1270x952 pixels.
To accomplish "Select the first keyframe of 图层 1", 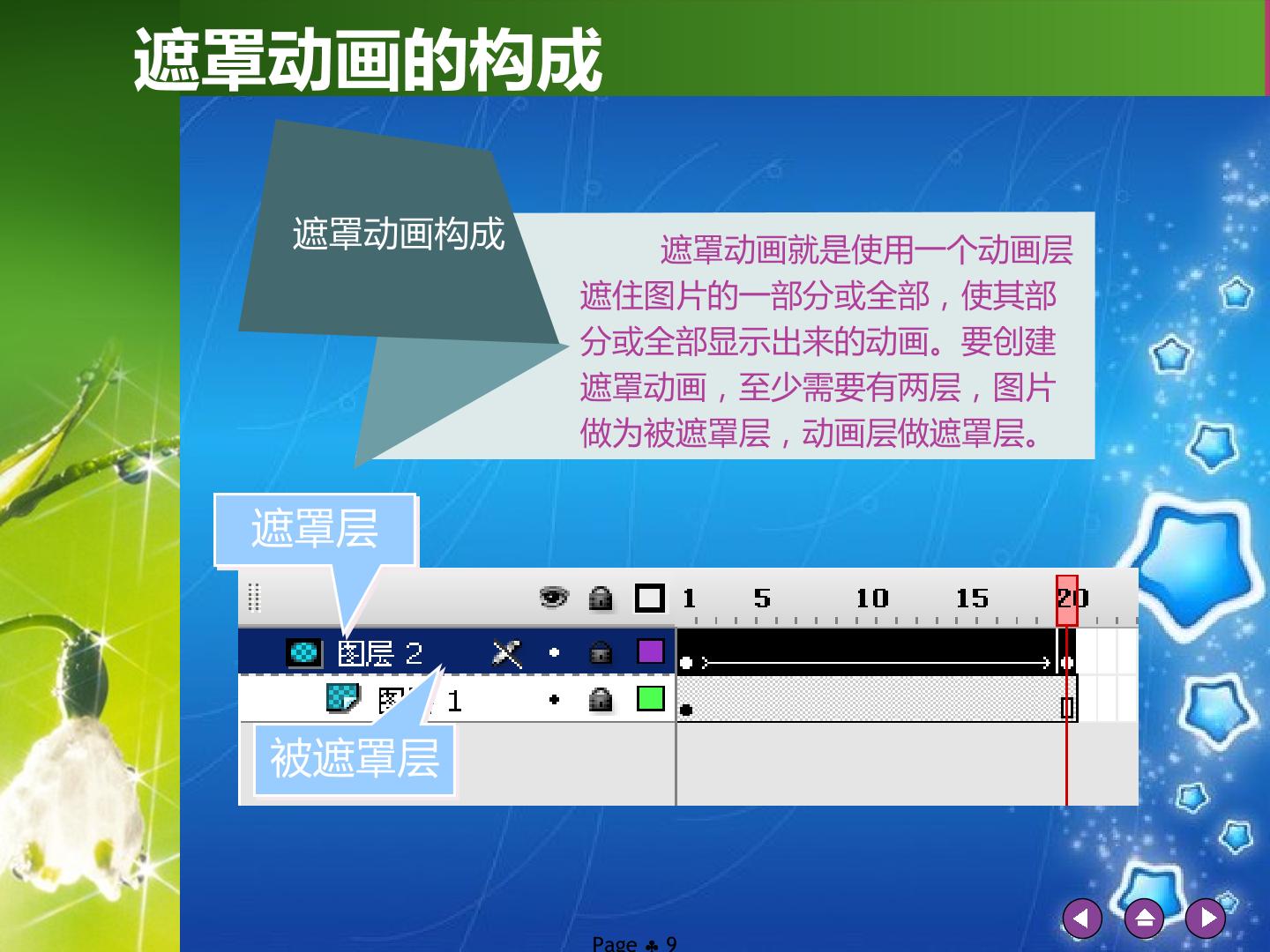I will click(x=686, y=709).
